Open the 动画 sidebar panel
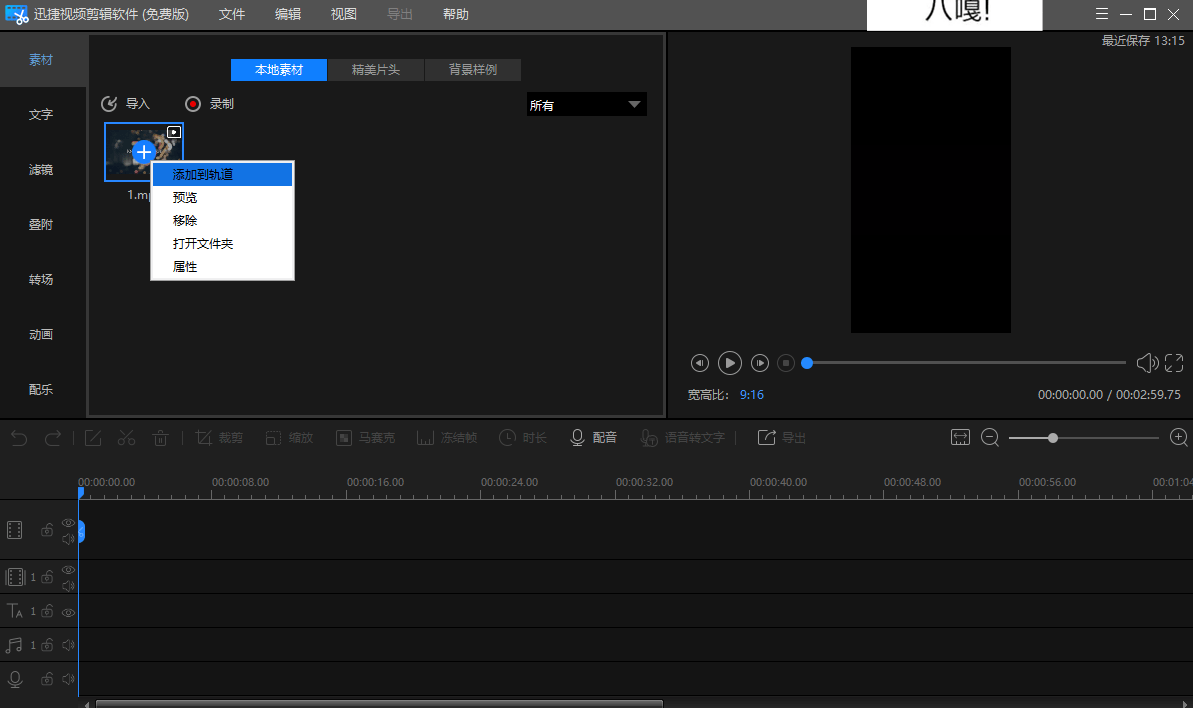Screen dimensions: 1193x708 (41, 335)
